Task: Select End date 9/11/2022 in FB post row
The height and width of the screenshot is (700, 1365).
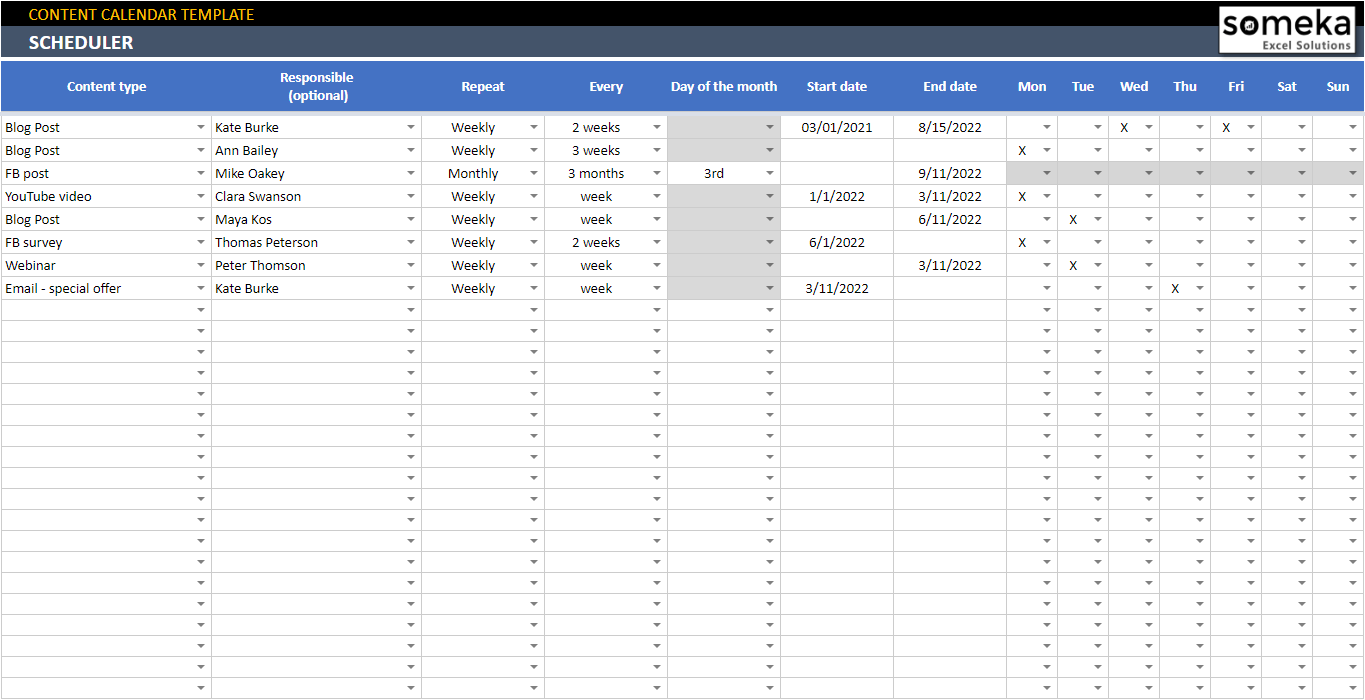Action: click(x=950, y=174)
